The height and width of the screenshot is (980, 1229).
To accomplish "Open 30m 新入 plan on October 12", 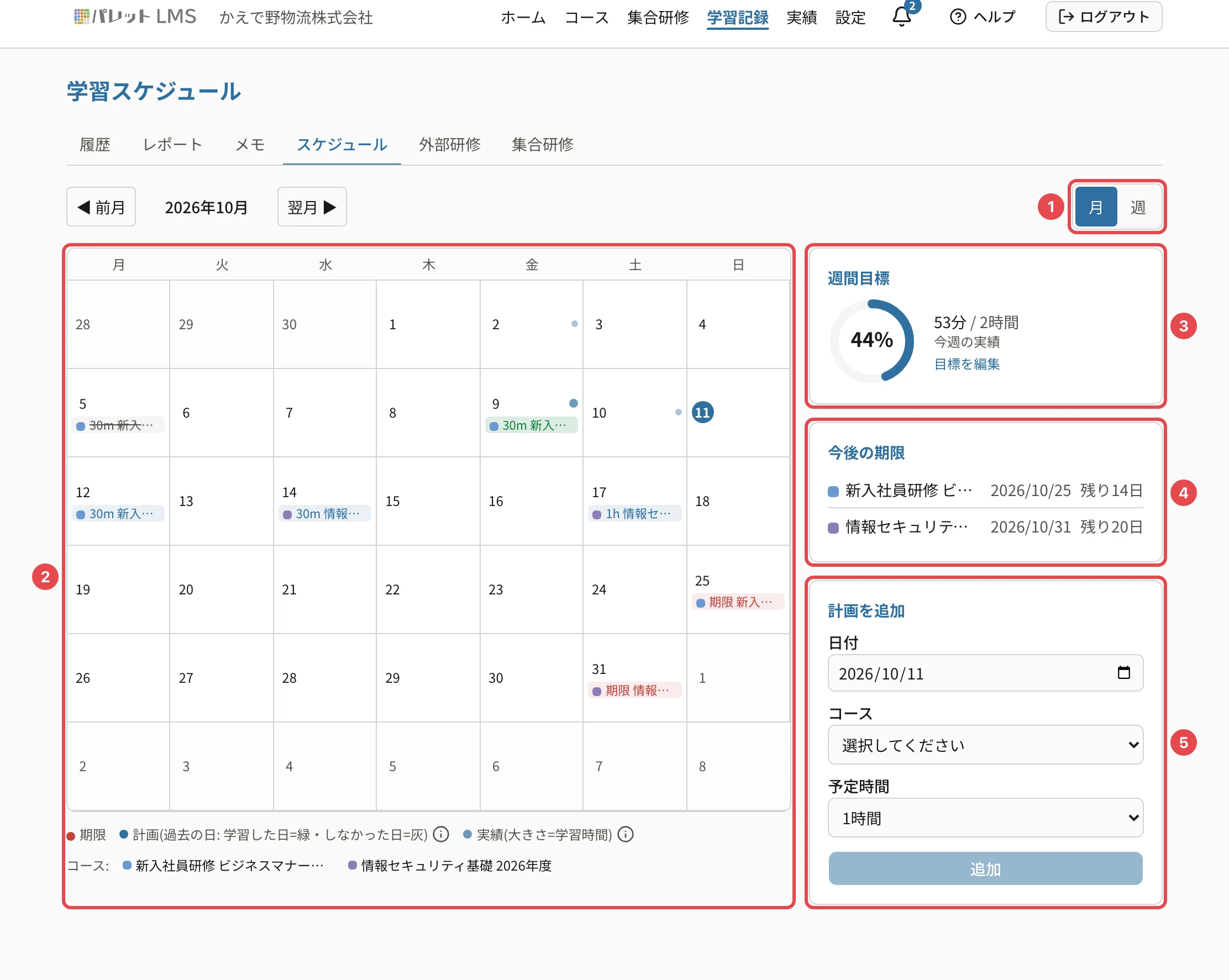I will tap(119, 513).
